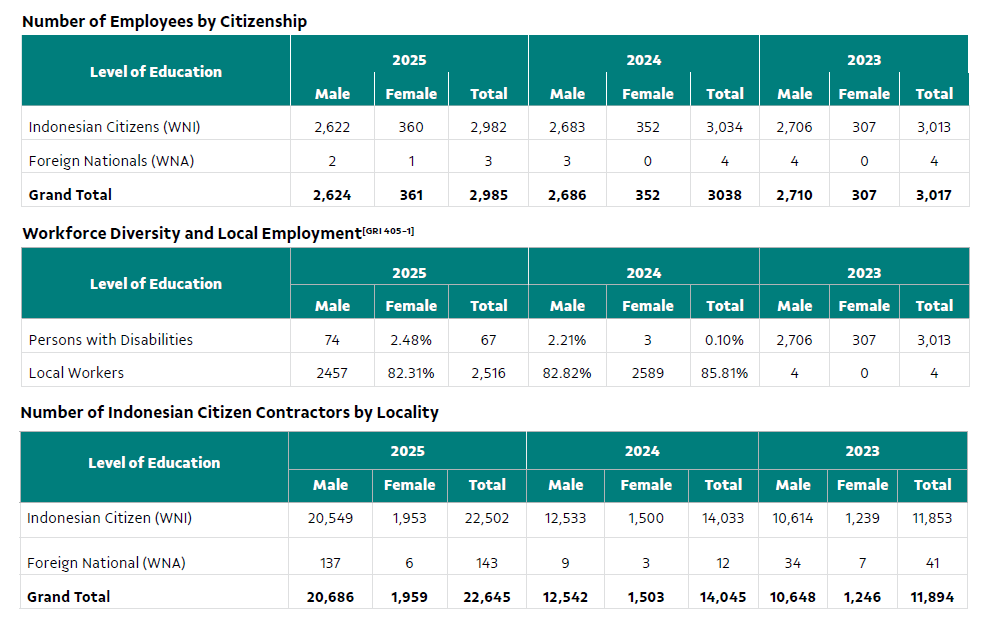The height and width of the screenshot is (623, 989).
Task: Click the 20,549 male contractors cell
Action: tap(331, 518)
